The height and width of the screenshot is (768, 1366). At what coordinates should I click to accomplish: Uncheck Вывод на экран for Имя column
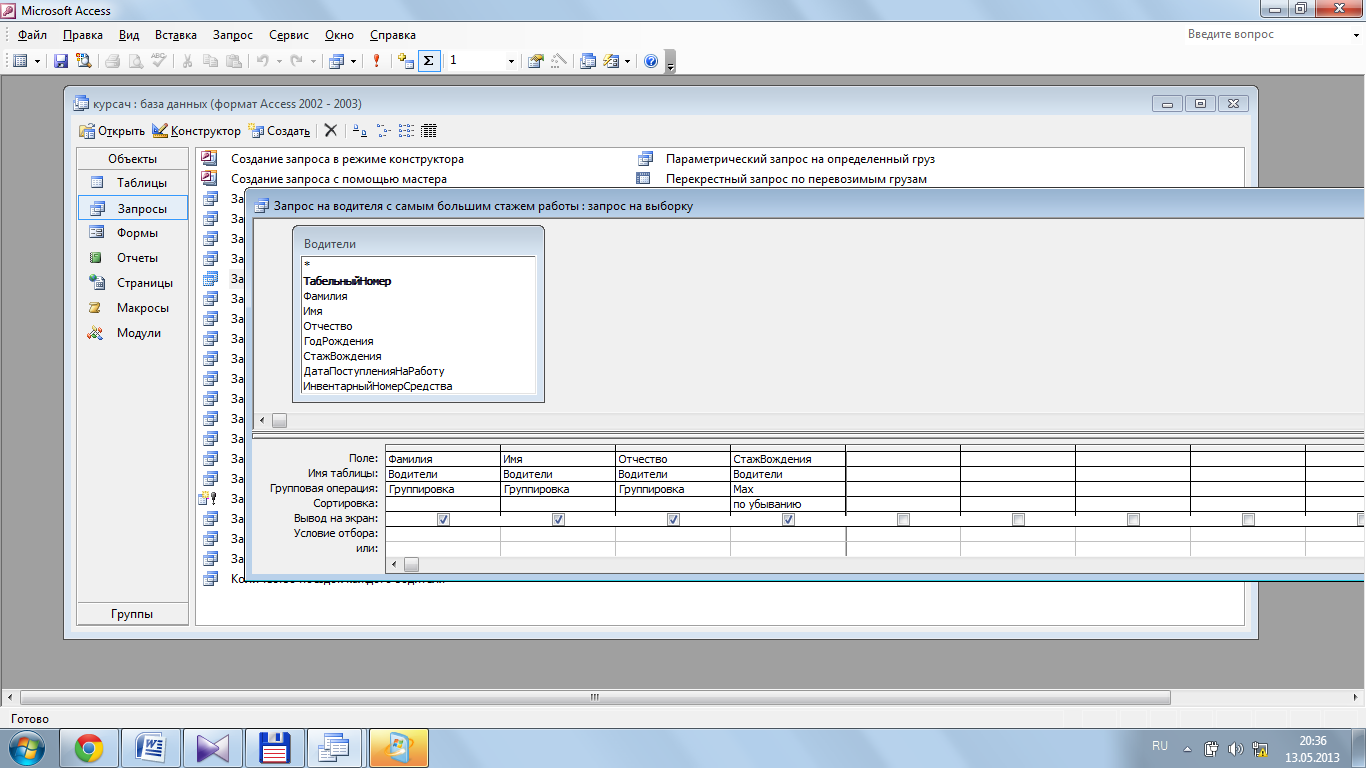pos(558,519)
